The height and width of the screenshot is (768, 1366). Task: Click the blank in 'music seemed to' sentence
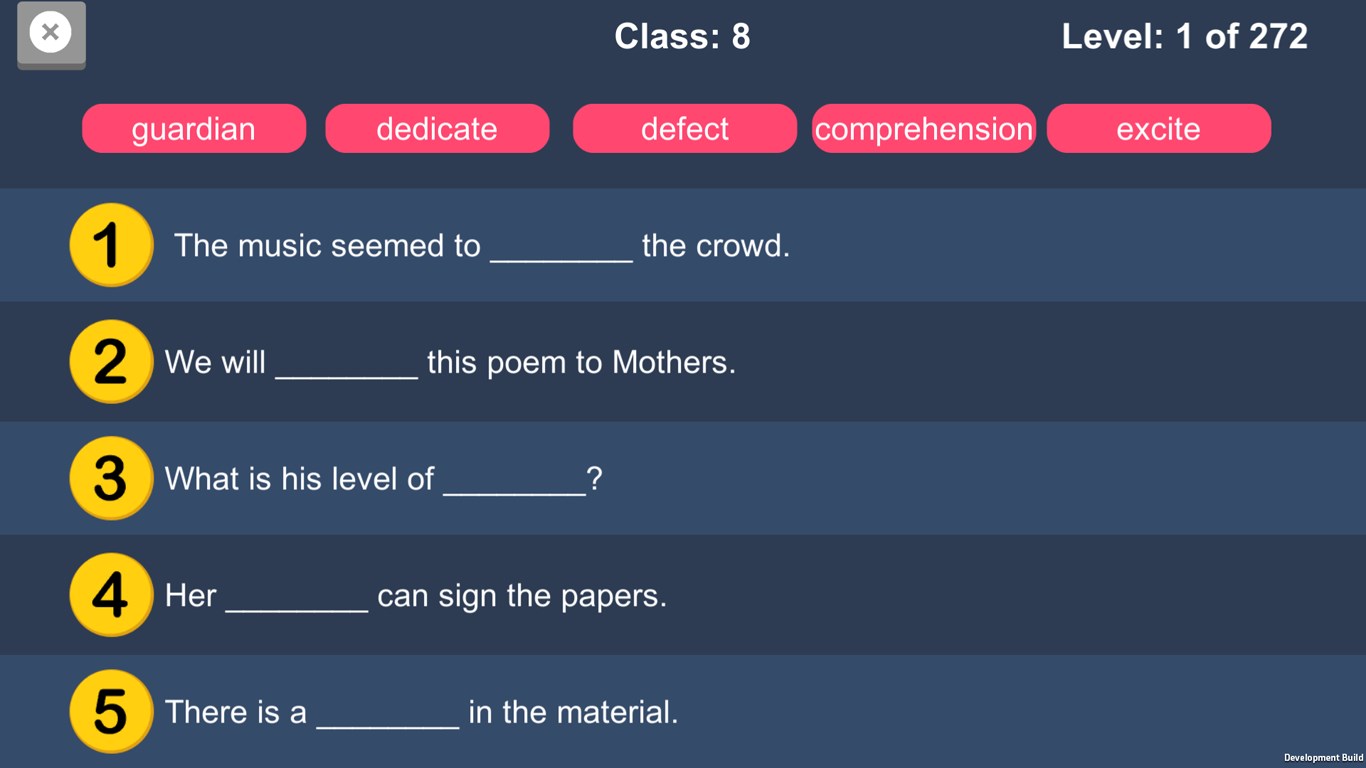click(x=561, y=248)
